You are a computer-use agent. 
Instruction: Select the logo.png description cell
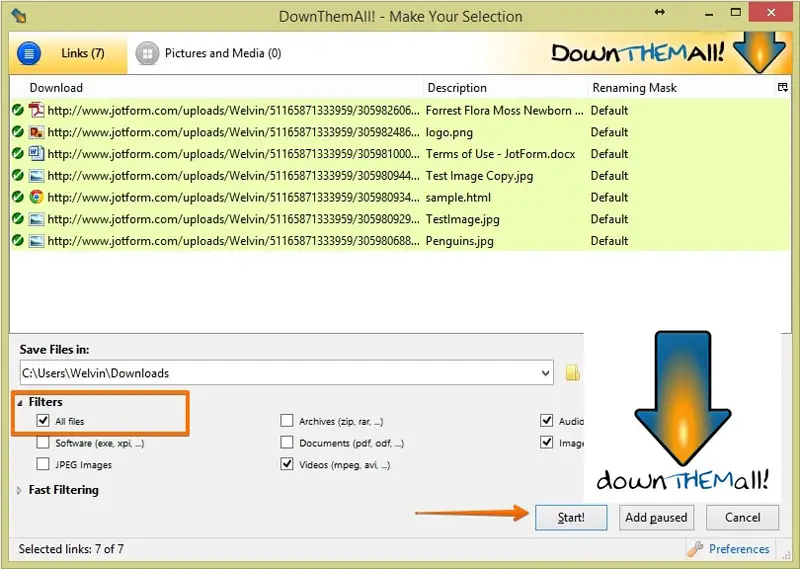pos(449,133)
